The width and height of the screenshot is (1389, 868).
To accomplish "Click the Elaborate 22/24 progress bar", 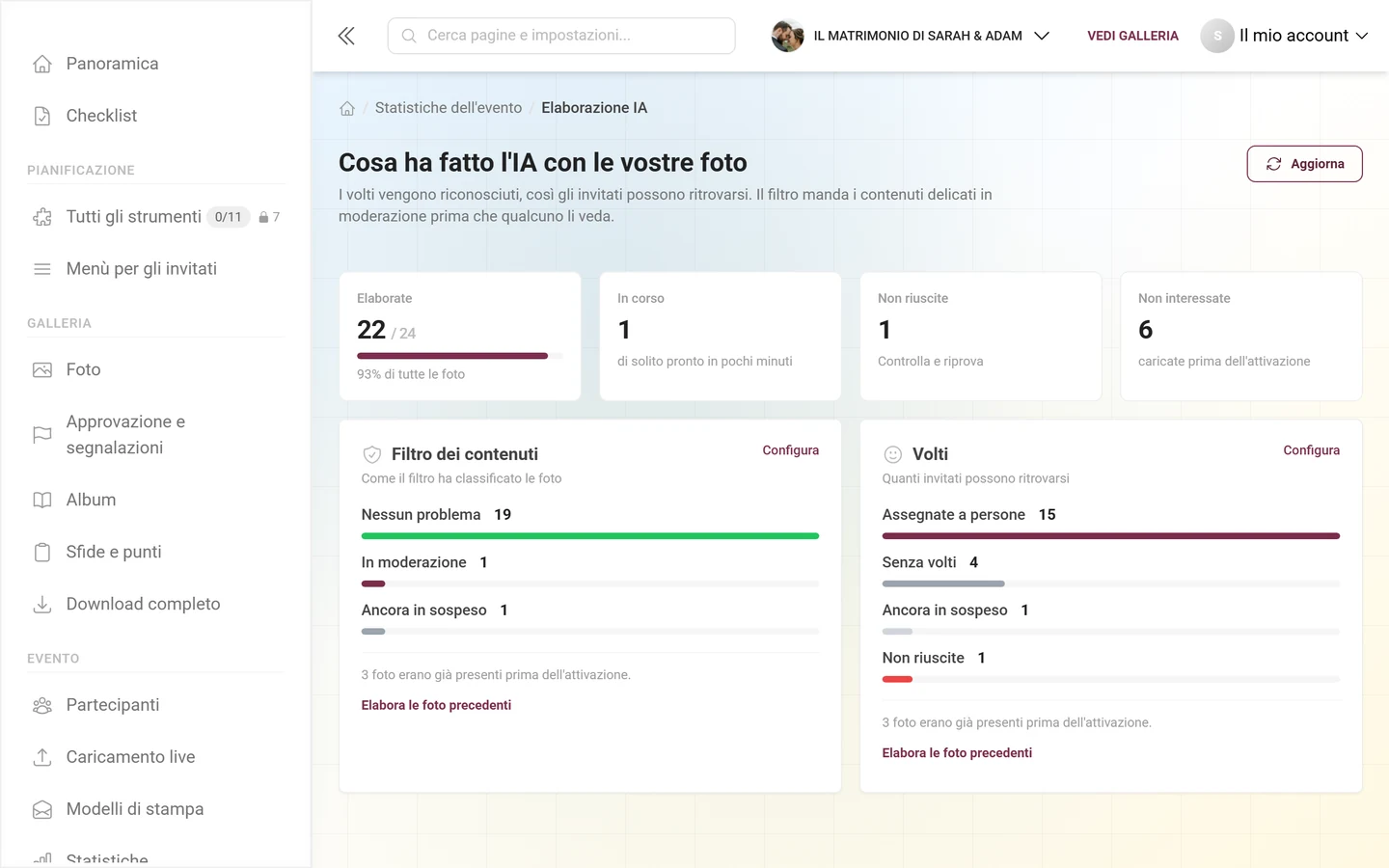I will pyautogui.click(x=459, y=356).
